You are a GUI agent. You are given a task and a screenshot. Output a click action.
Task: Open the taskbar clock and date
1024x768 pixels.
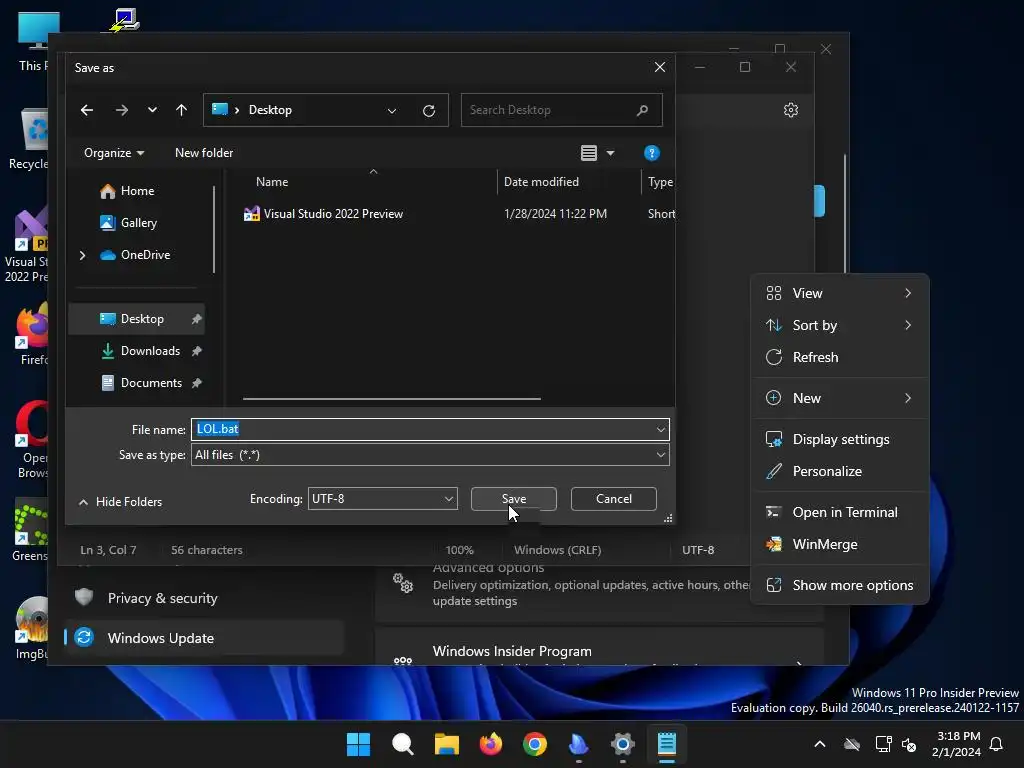tap(956, 744)
